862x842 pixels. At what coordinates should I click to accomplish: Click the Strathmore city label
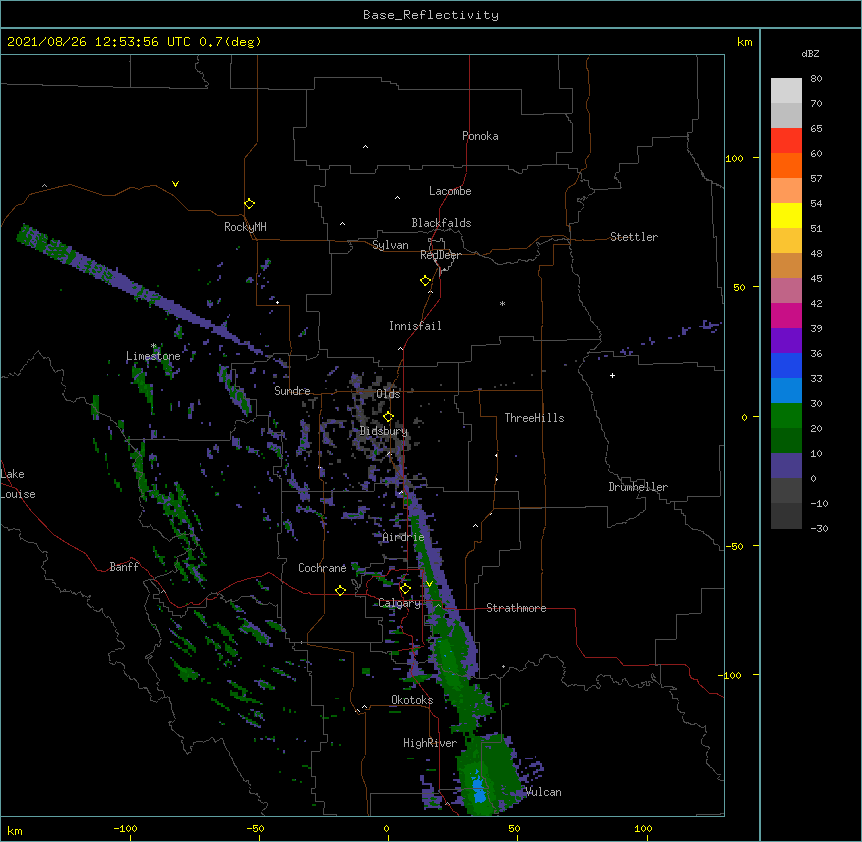point(516,608)
